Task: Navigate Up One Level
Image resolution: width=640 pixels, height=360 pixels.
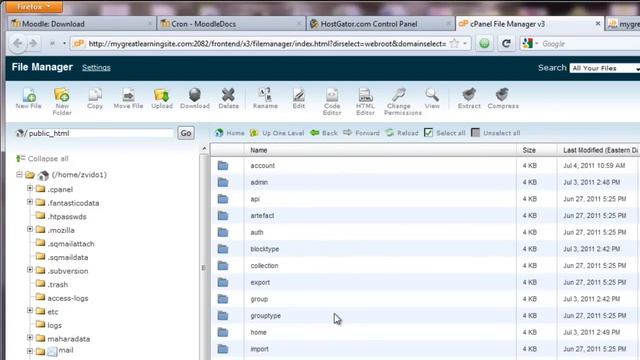Action: pyautogui.click(x=277, y=133)
